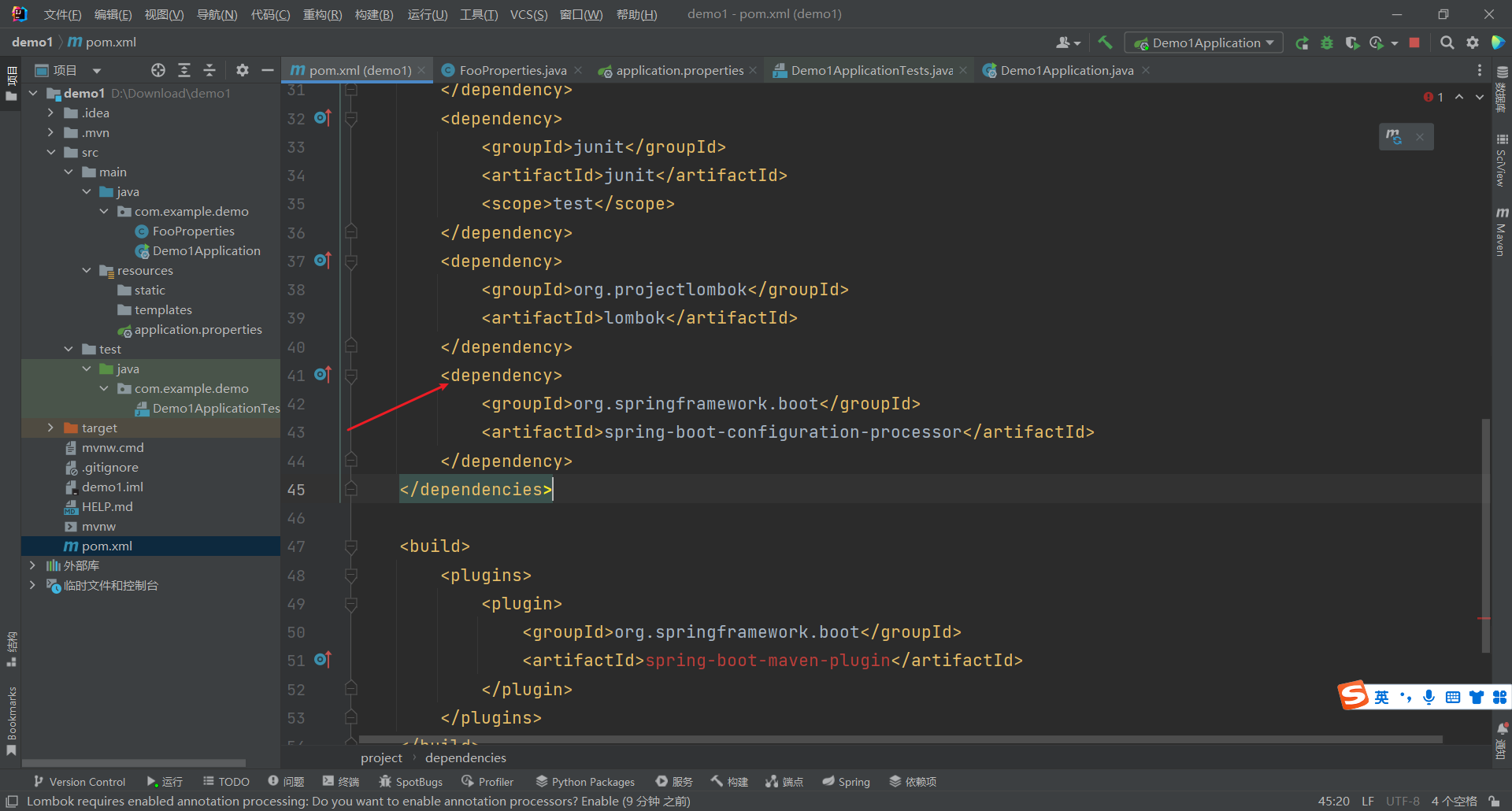The height and width of the screenshot is (811, 1512).
Task: Load Maven changes floating icon
Action: 1394,137
